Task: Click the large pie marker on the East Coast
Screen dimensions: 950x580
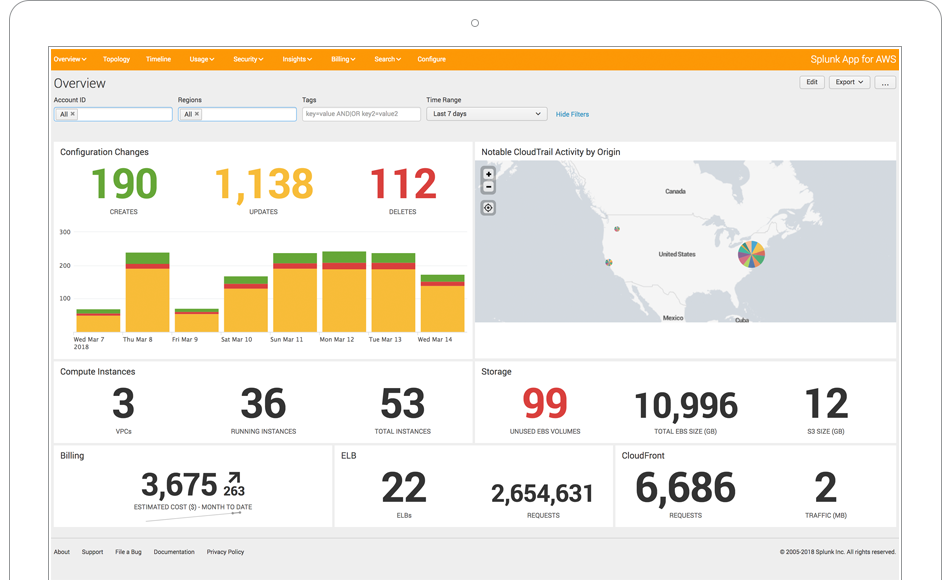Action: tap(751, 254)
